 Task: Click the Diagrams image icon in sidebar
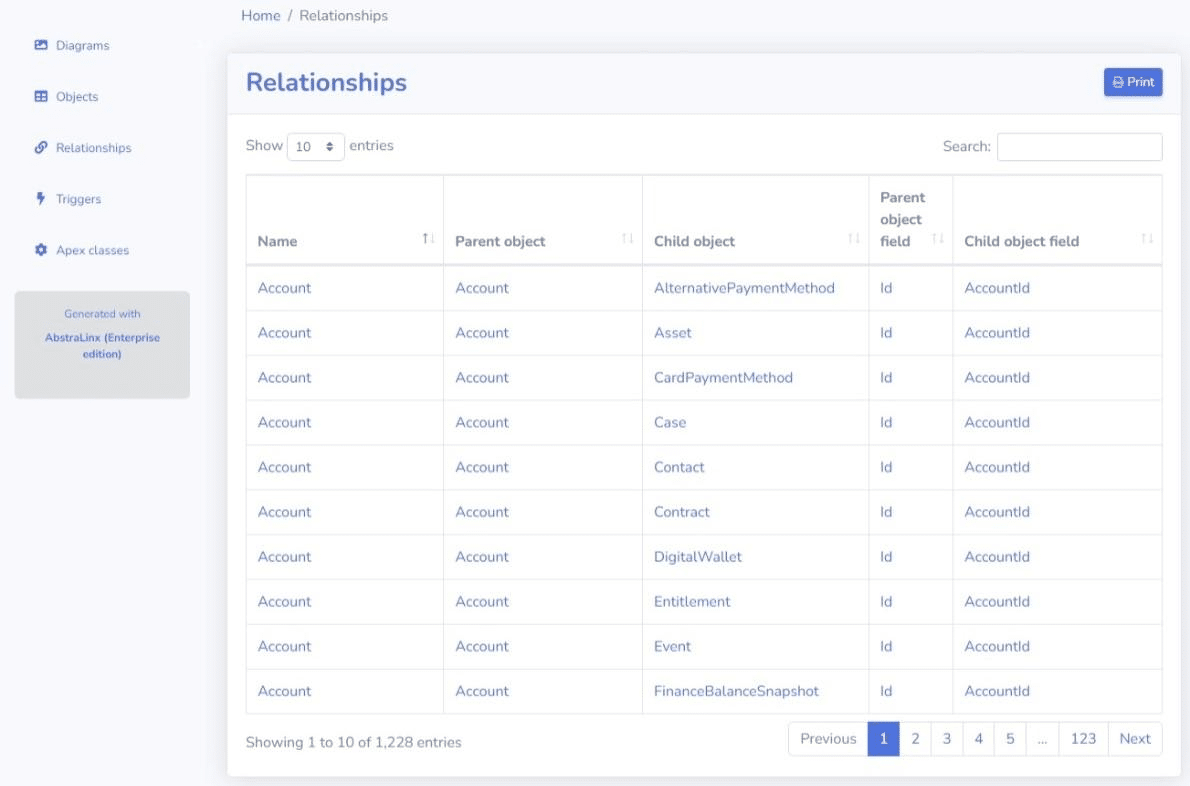(x=41, y=45)
